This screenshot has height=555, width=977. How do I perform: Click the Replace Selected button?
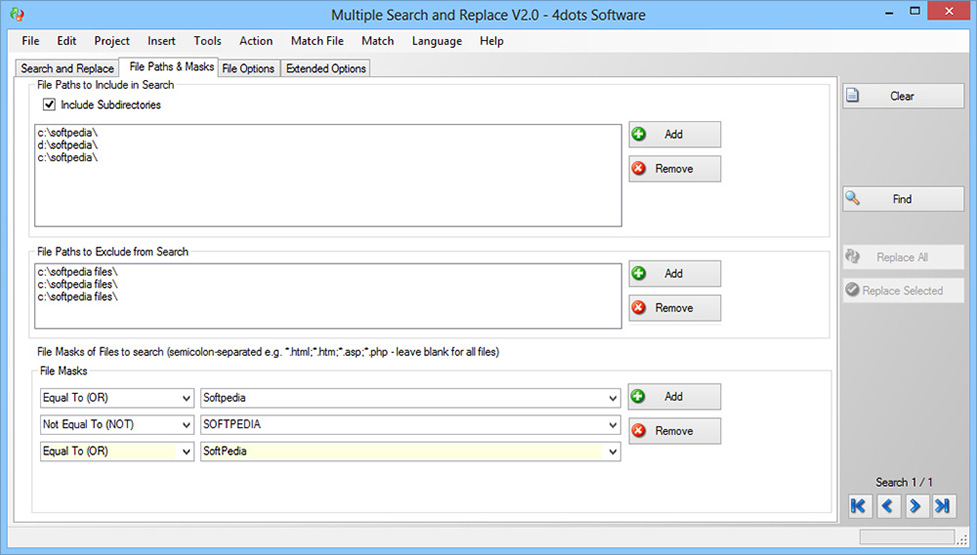(x=903, y=290)
